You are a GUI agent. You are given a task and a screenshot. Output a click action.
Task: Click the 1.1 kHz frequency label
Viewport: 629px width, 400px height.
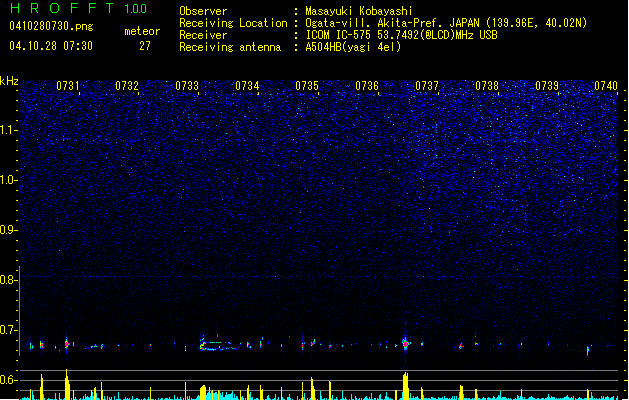[8, 130]
